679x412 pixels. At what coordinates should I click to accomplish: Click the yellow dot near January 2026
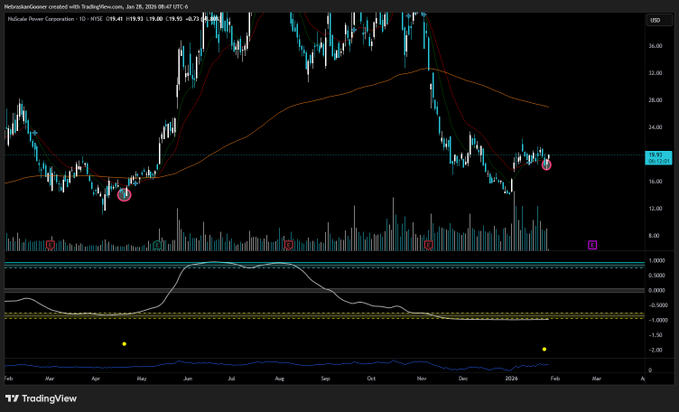(x=544, y=349)
